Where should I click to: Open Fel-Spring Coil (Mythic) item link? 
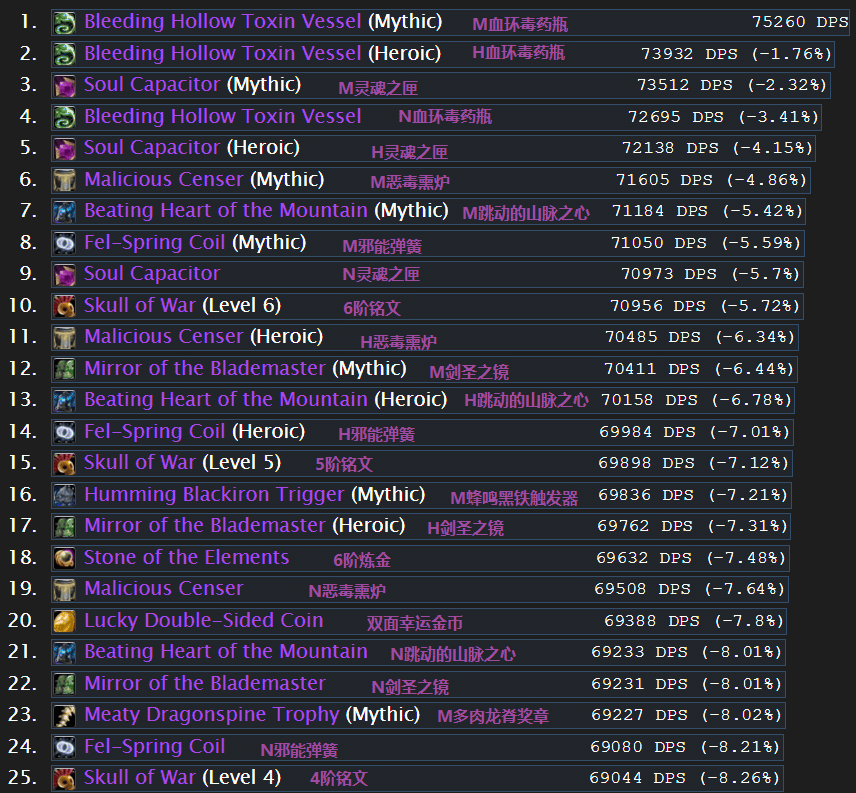[195, 242]
